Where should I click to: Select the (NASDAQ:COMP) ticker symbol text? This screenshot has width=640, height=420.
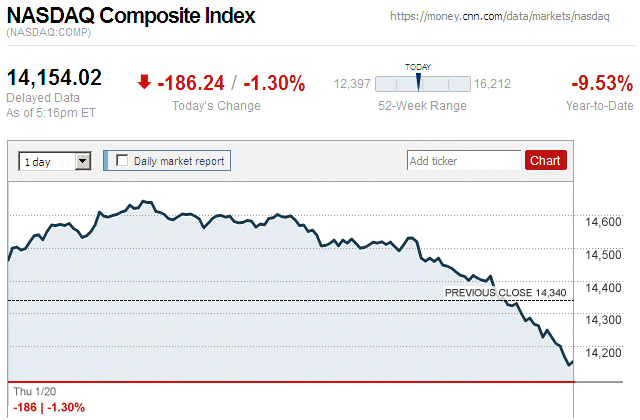pos(48,34)
